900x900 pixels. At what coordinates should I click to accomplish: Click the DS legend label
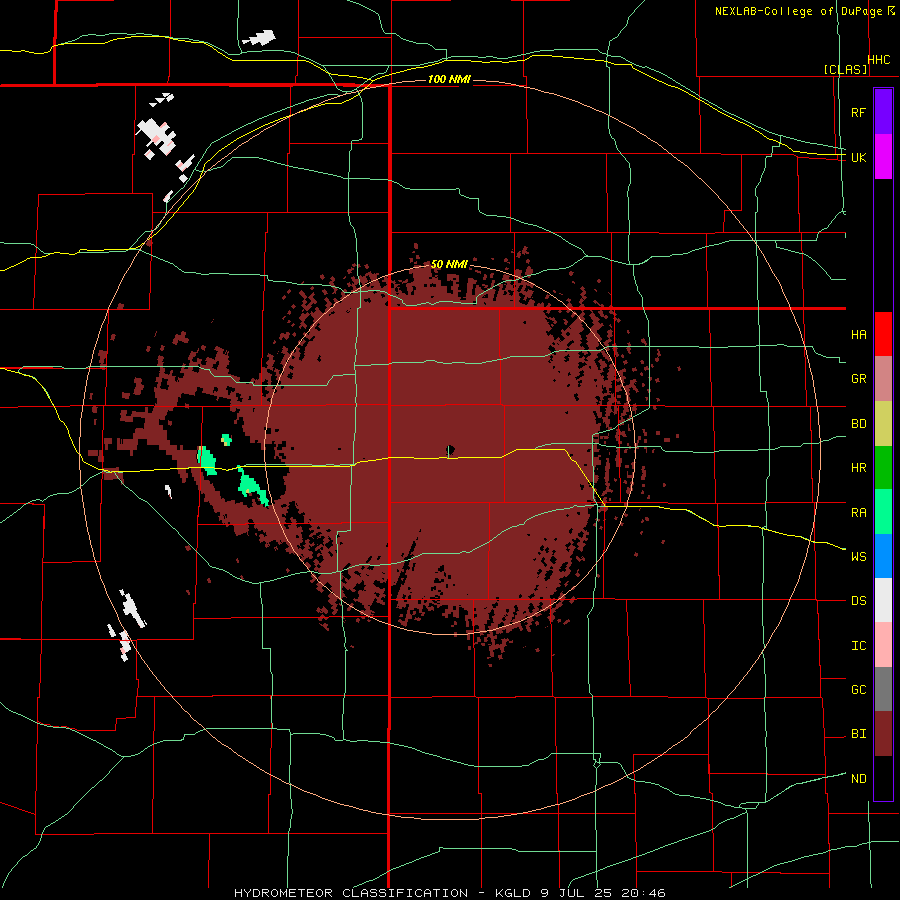858,600
